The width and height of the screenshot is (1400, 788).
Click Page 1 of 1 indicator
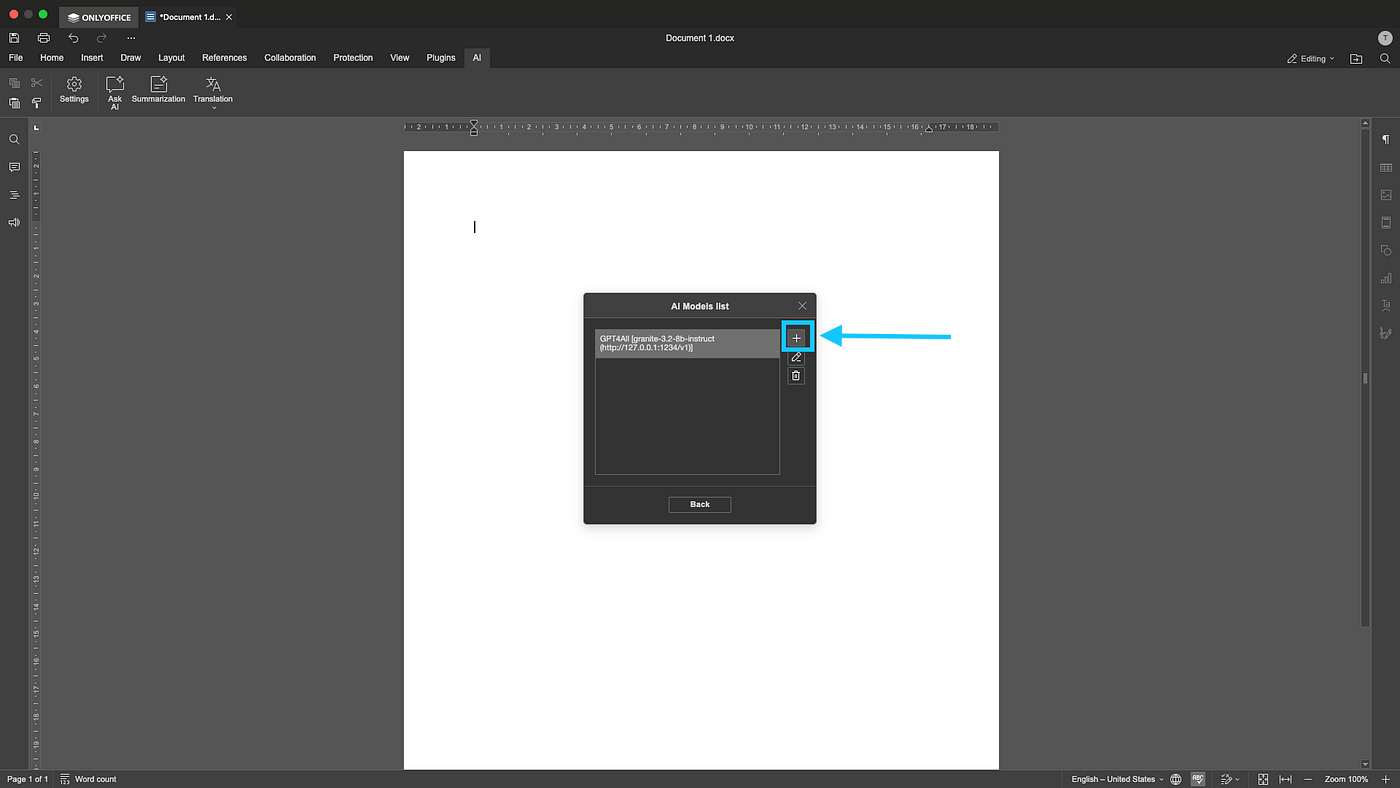27,779
